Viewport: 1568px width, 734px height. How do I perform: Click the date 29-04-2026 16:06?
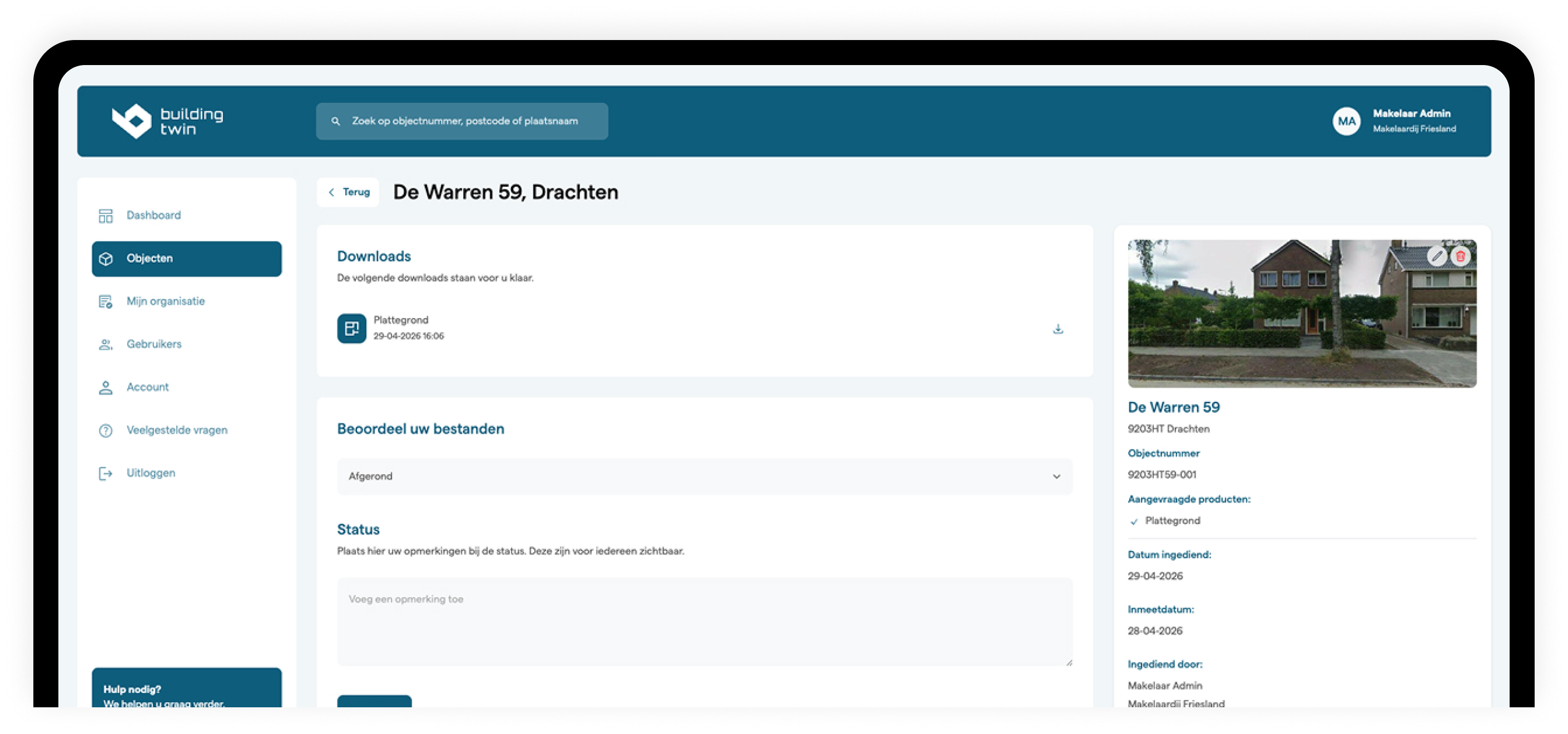coord(409,336)
